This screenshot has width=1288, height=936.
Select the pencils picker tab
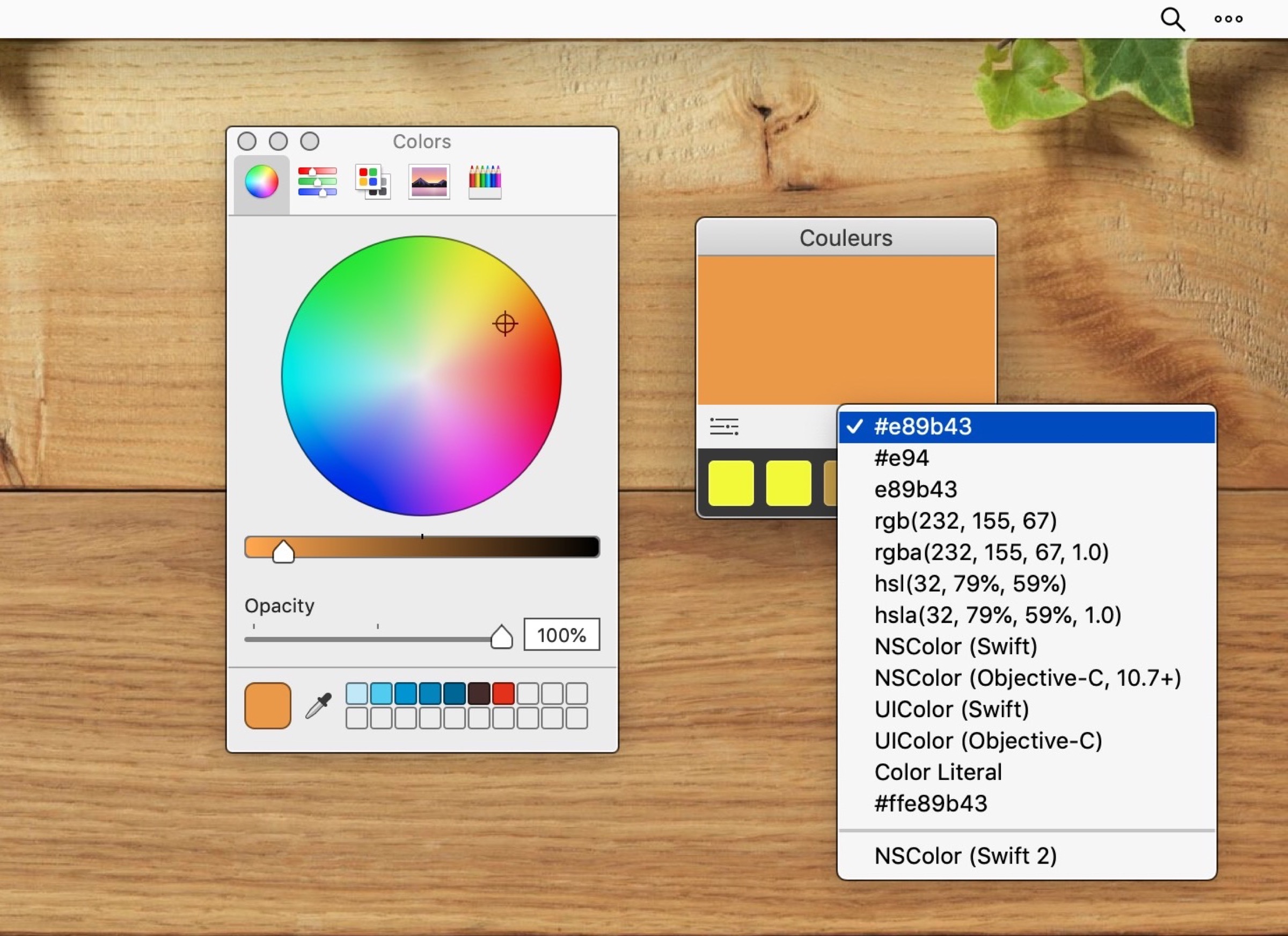485,182
